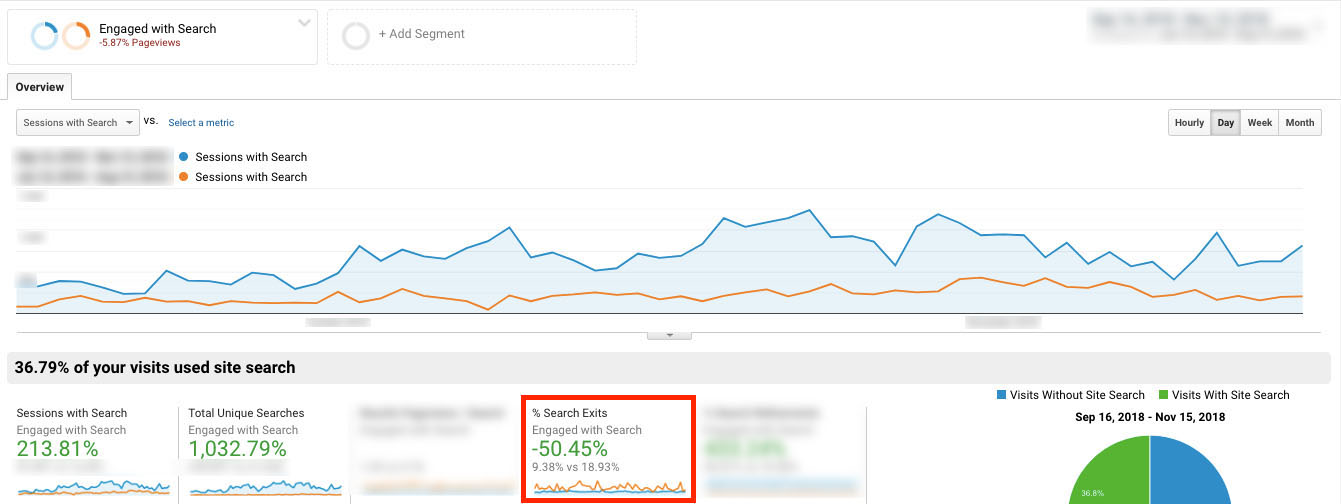Open the Sessions with Search metric dropdown
This screenshot has width=1341, height=504.
tap(78, 123)
